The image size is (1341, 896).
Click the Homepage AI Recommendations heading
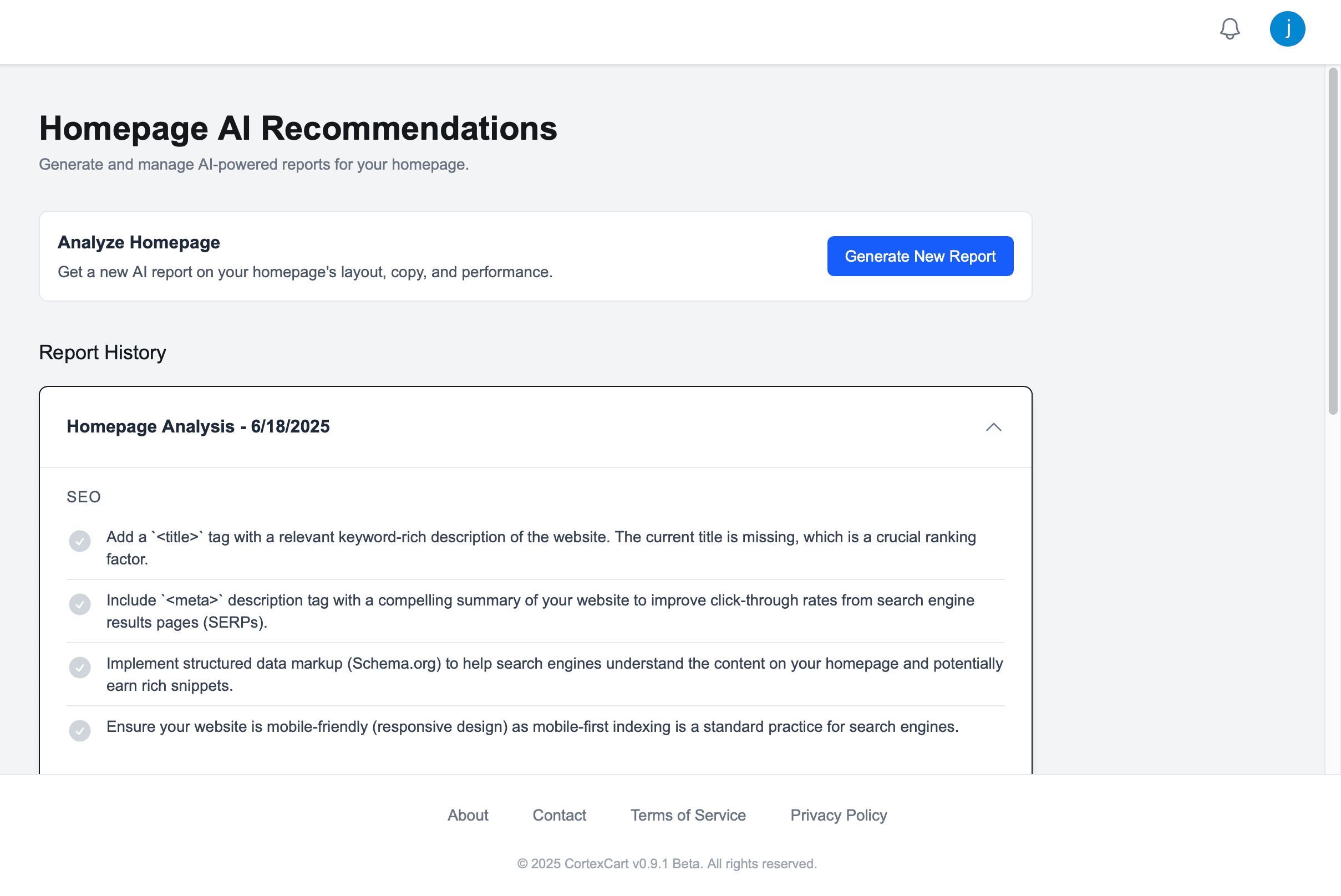[298, 128]
